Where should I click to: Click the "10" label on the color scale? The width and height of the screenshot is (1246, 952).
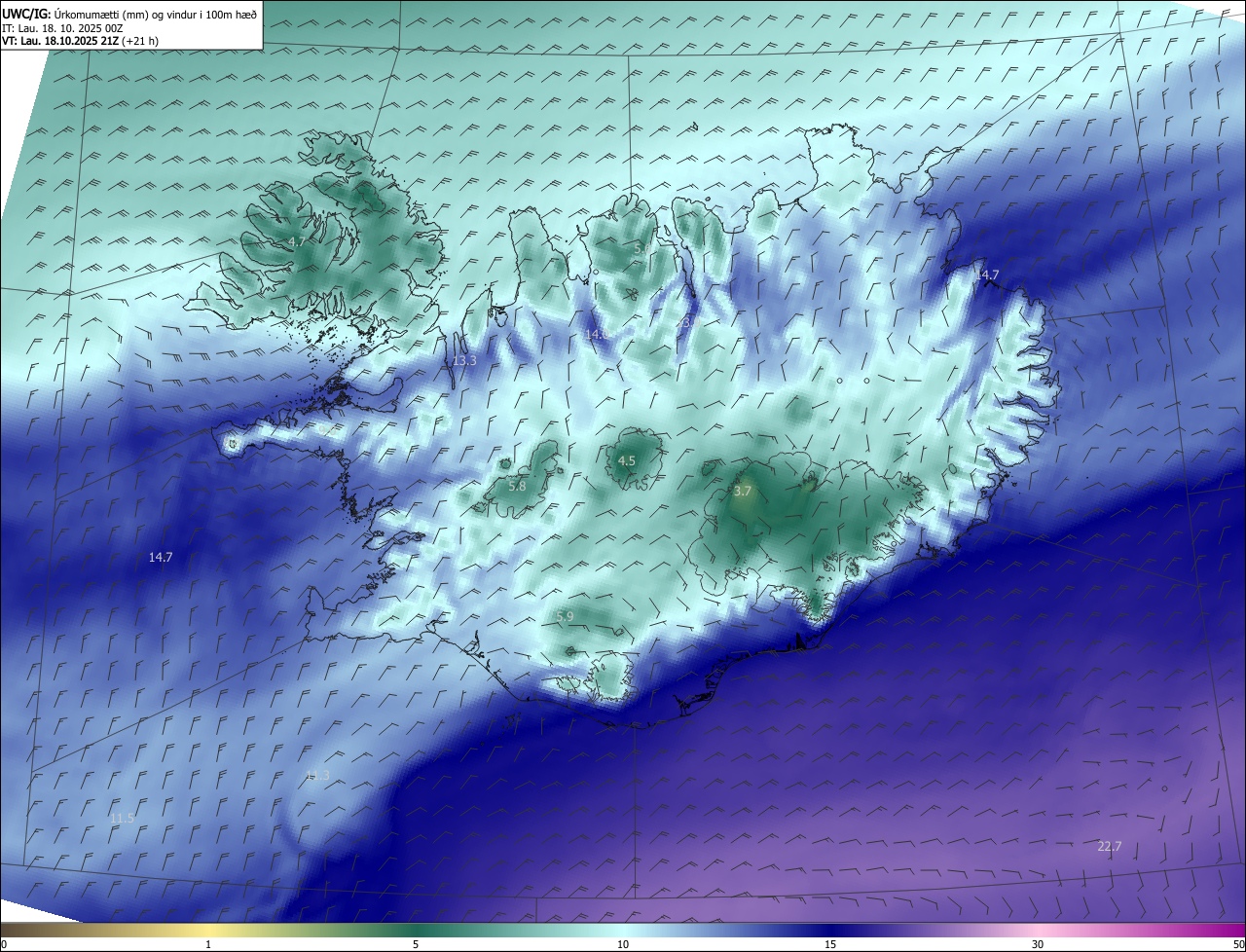[x=623, y=945]
